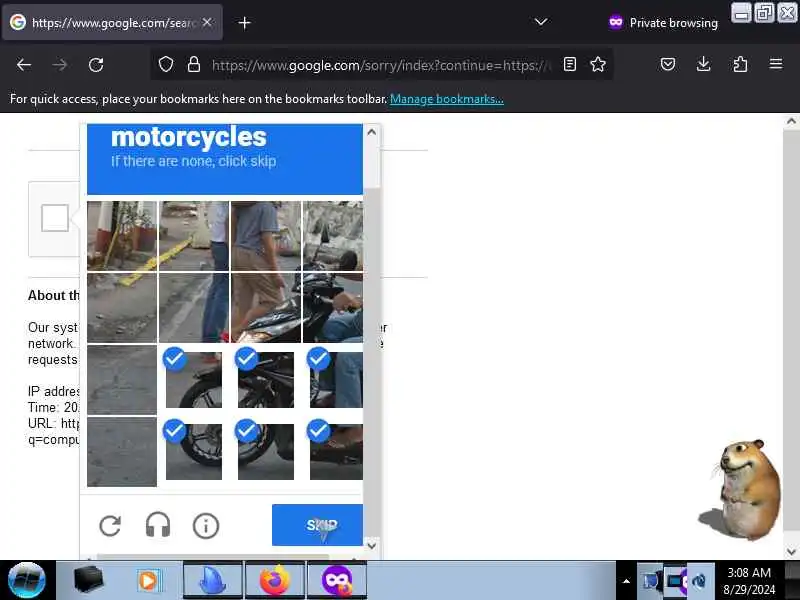Deselect the checked rider's leg tile
This screenshot has width=800, height=600.
(x=333, y=380)
